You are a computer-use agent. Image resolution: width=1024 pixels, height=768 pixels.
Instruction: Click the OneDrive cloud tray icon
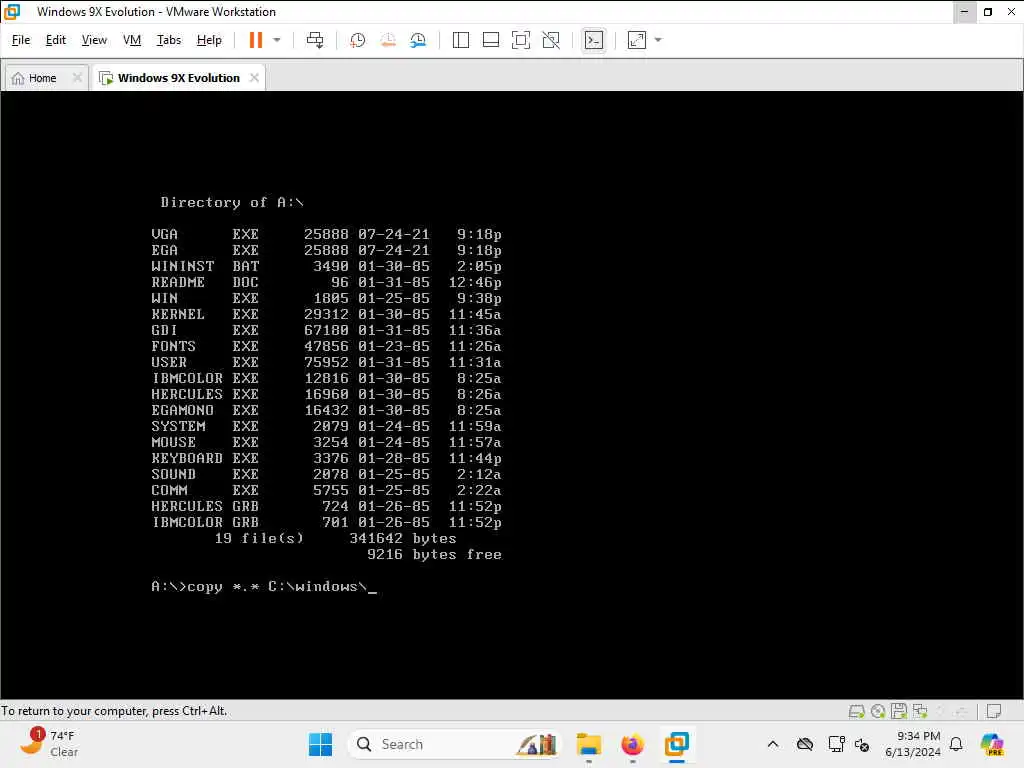coord(805,744)
